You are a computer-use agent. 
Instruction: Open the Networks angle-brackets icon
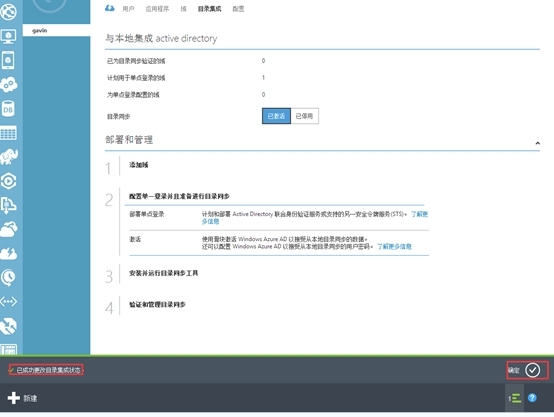[9, 301]
